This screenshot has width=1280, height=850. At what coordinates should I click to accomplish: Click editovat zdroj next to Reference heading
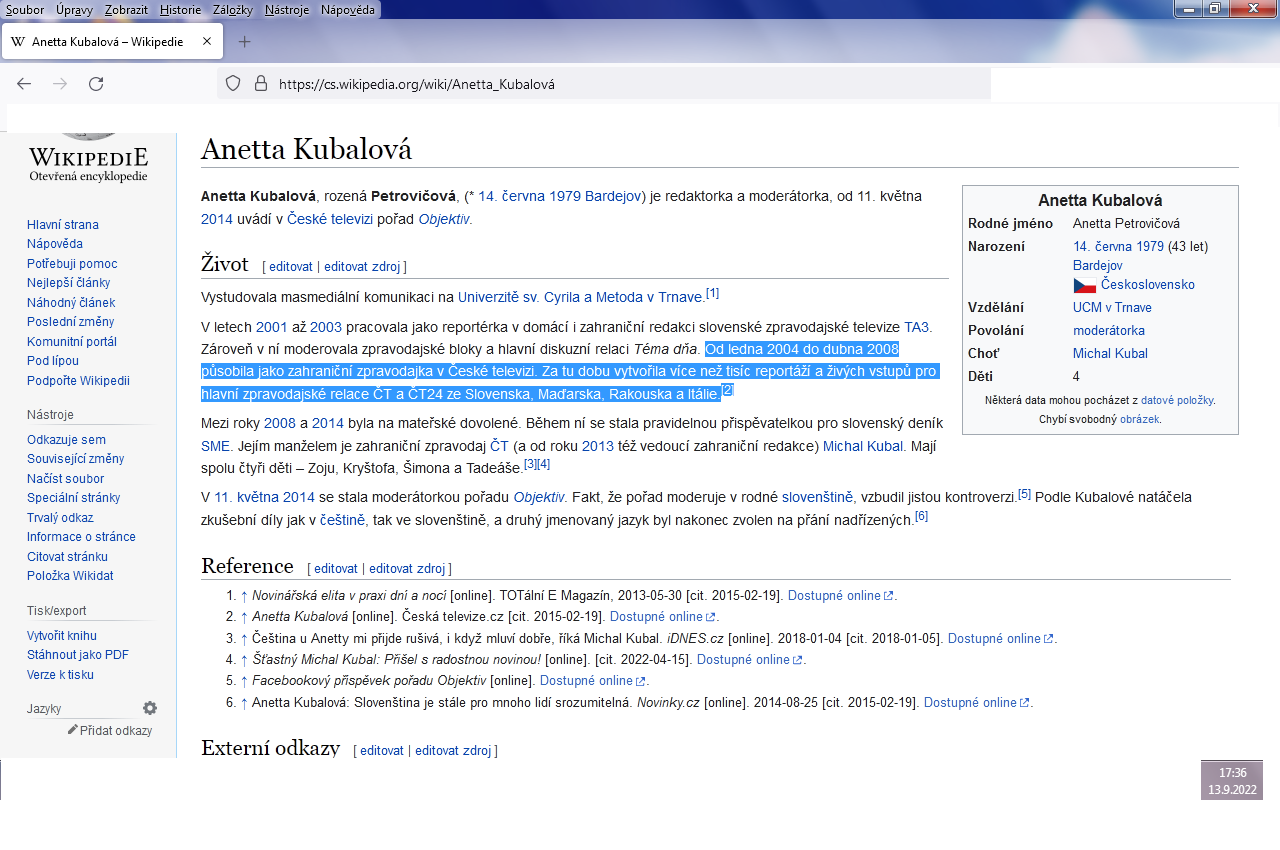[x=407, y=568]
